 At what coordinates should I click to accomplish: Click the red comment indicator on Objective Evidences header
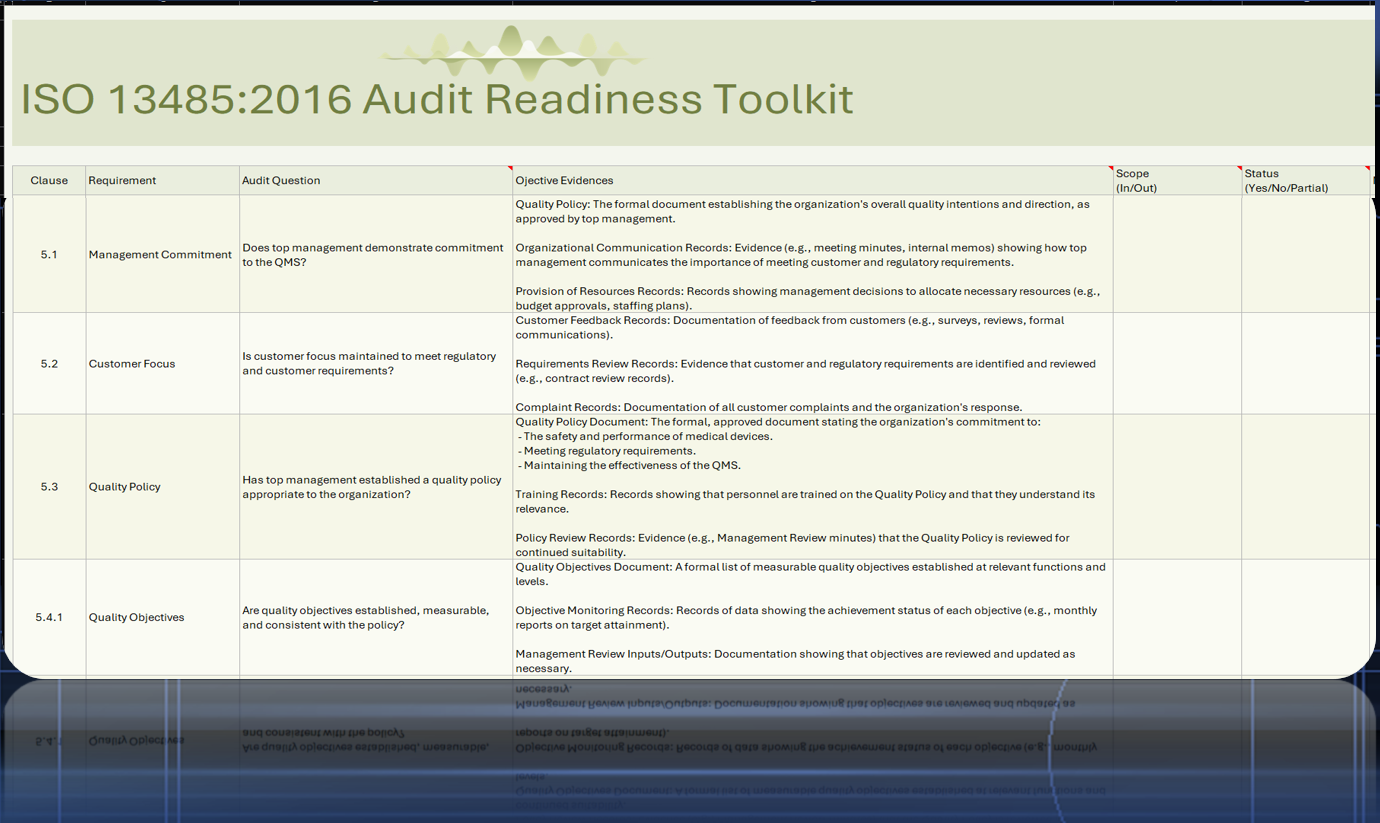tap(1110, 168)
